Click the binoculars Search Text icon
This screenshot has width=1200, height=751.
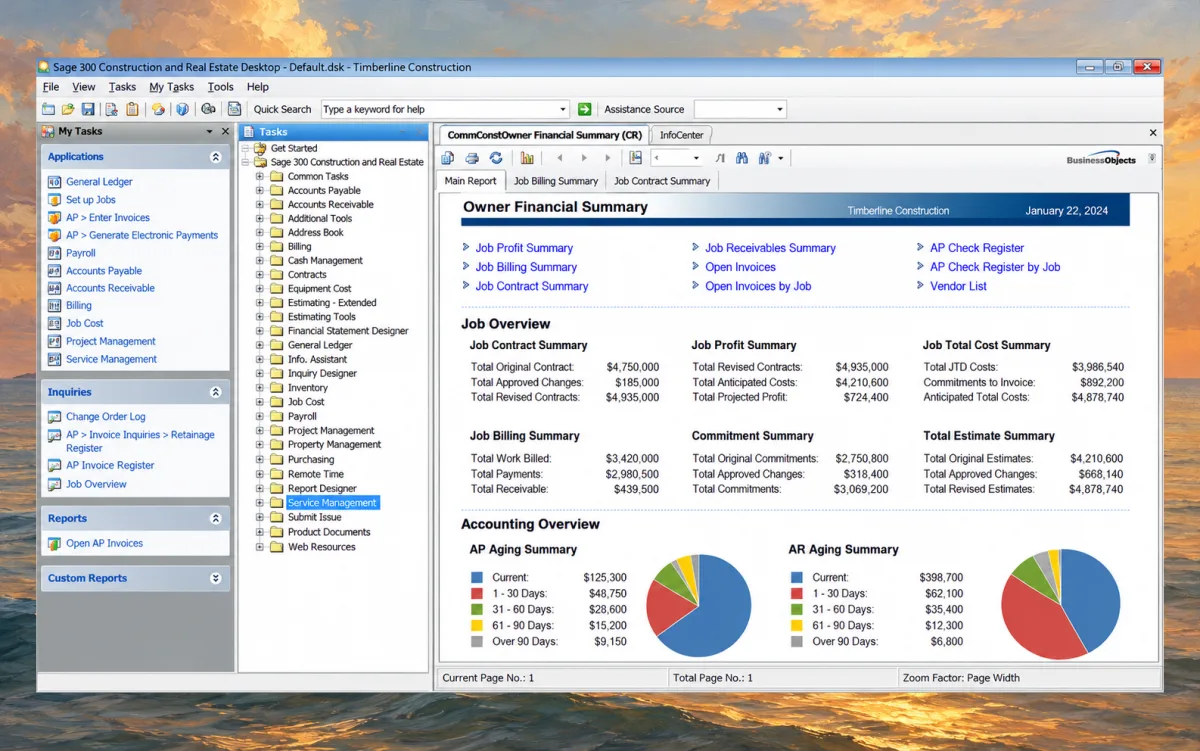(742, 158)
